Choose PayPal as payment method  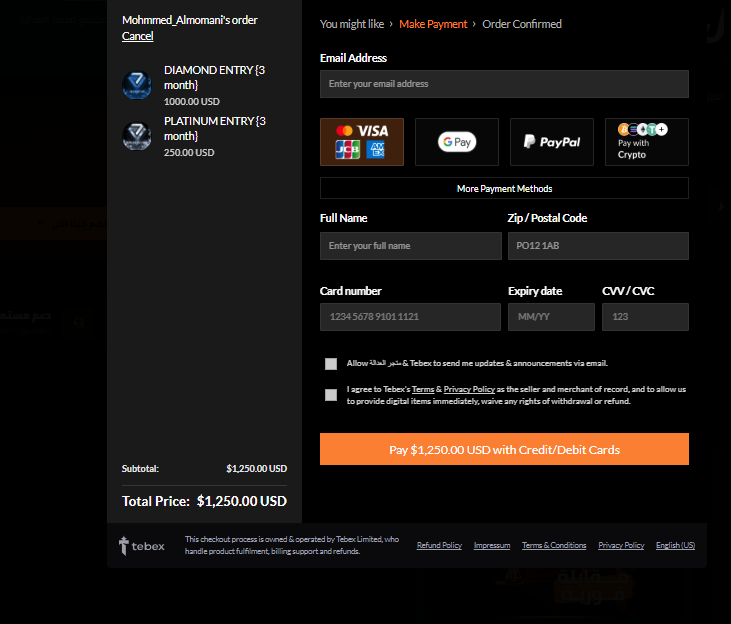coord(552,142)
